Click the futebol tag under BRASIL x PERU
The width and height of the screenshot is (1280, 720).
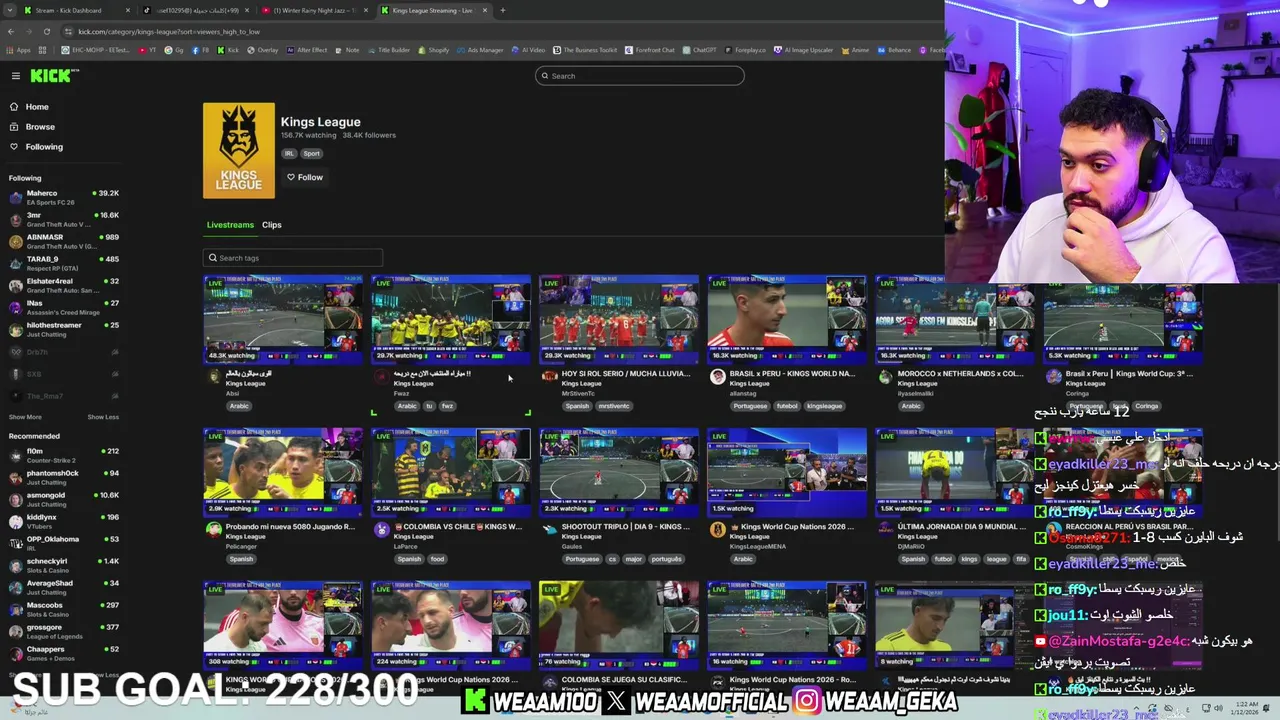[787, 406]
